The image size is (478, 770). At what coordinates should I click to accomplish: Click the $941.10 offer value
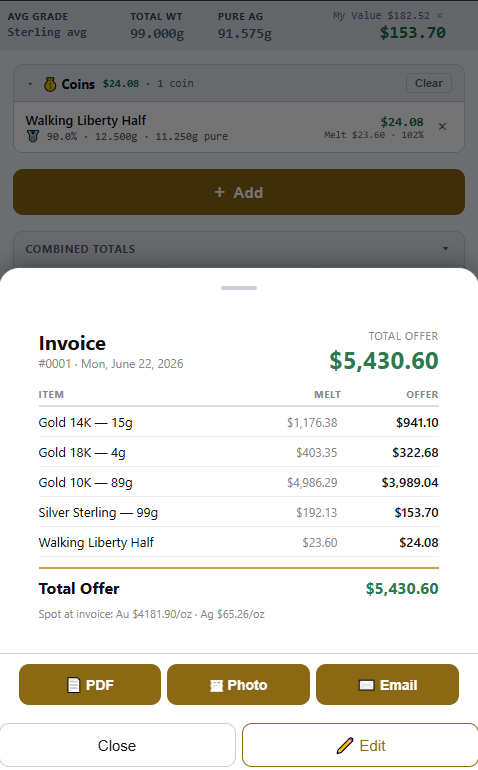[417, 422]
